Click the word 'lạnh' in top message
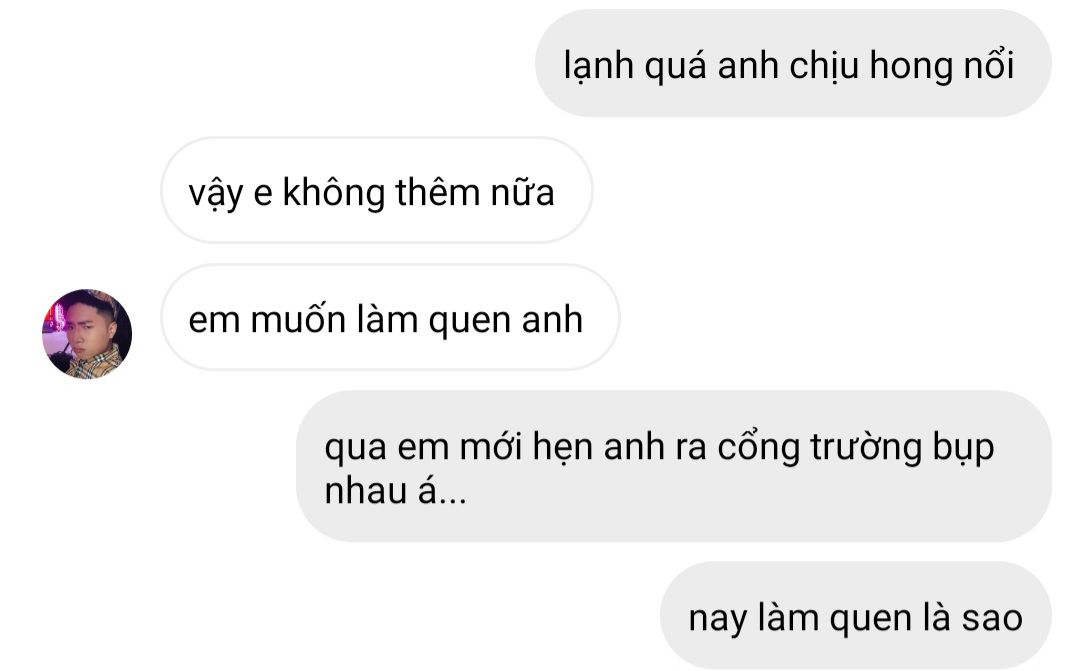The height and width of the screenshot is (671, 1080). (x=599, y=67)
